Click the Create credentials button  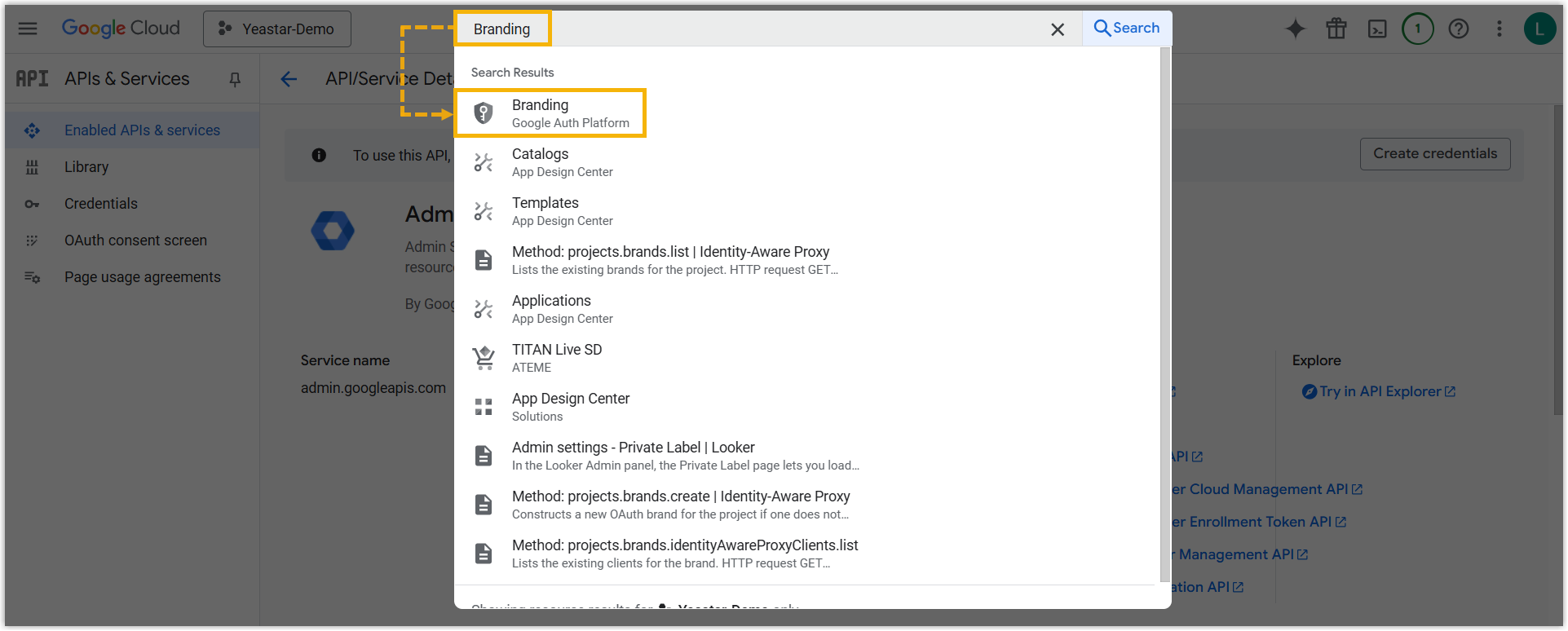1434,154
